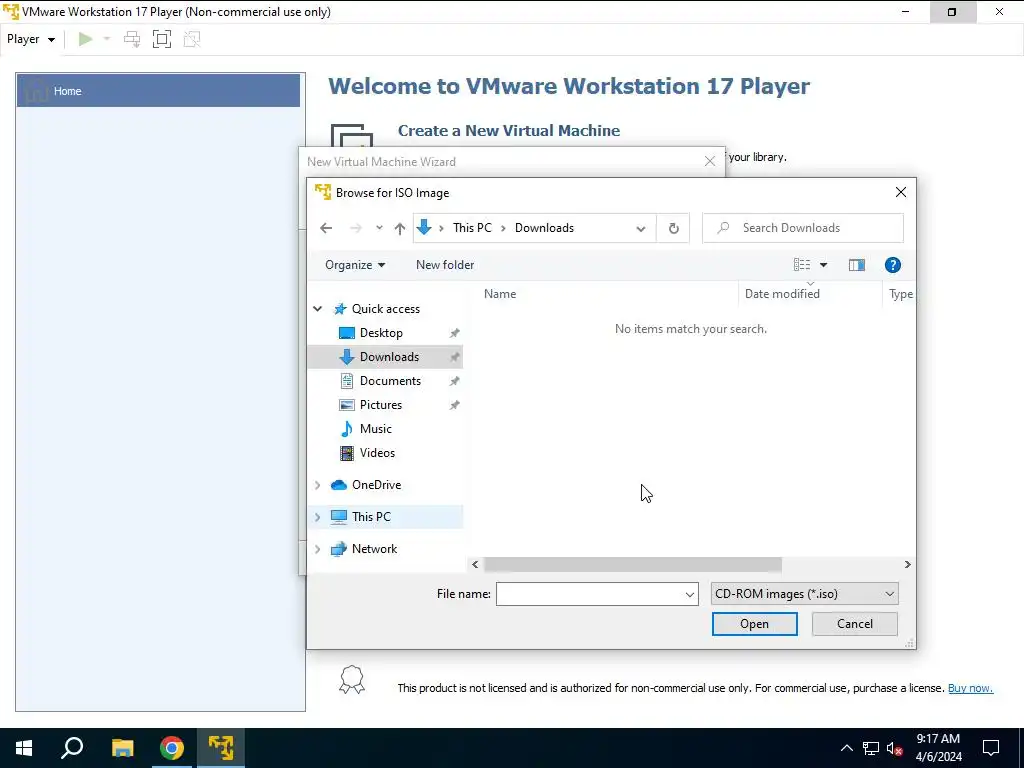Select This PC in navigation pane
The height and width of the screenshot is (768, 1024).
pos(371,517)
